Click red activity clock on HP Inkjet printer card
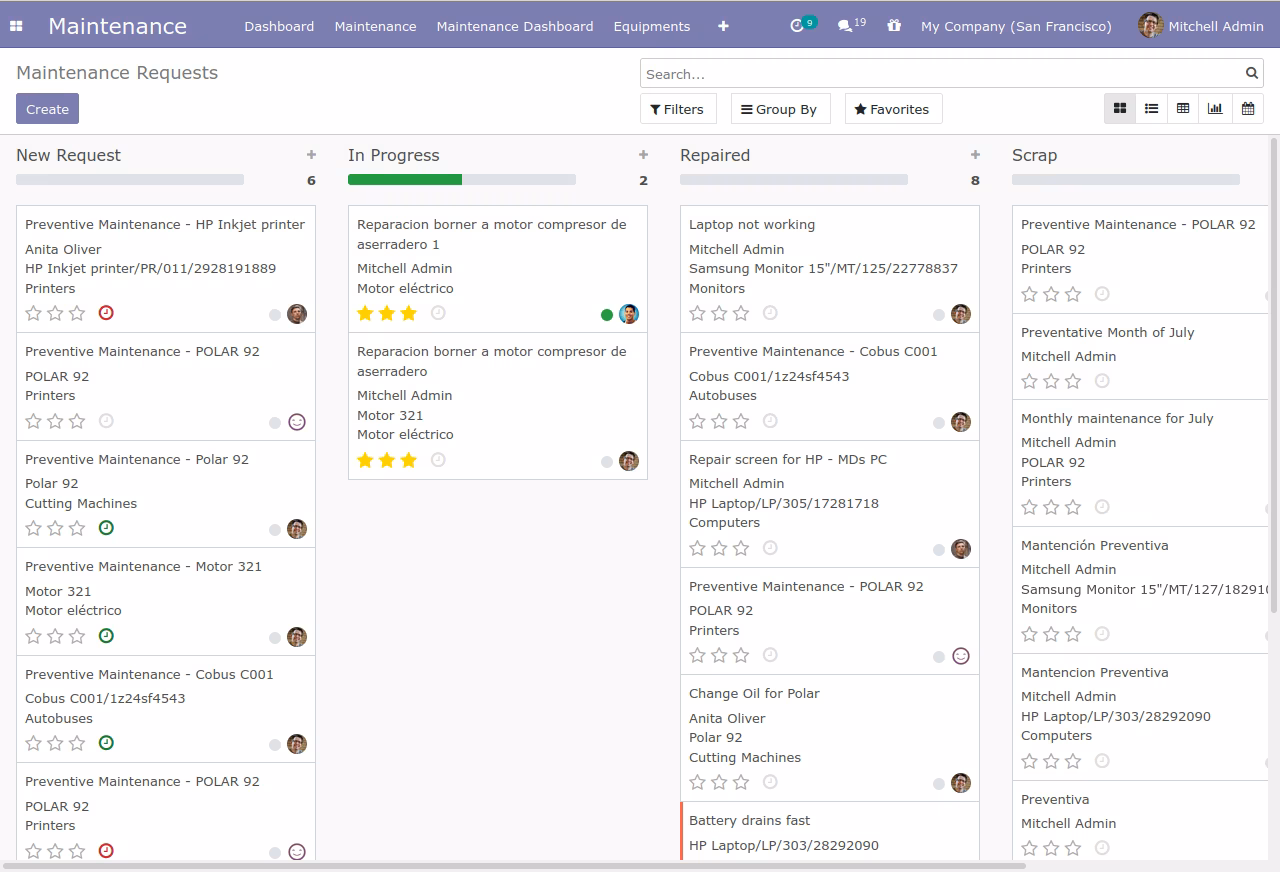 (106, 313)
